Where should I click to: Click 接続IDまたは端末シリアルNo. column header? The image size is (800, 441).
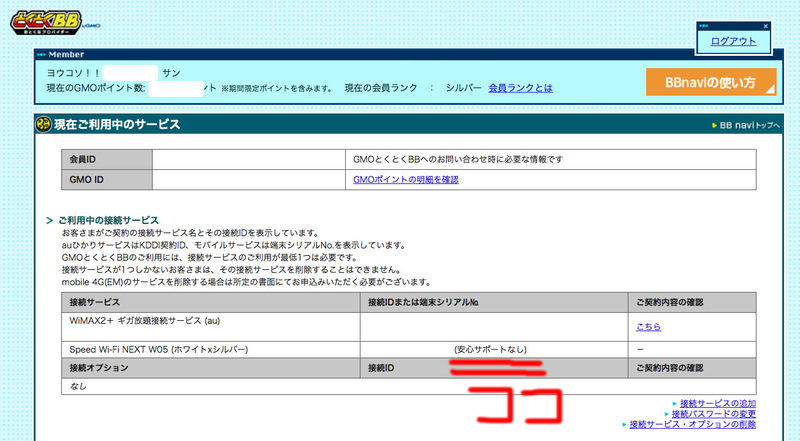(x=494, y=302)
